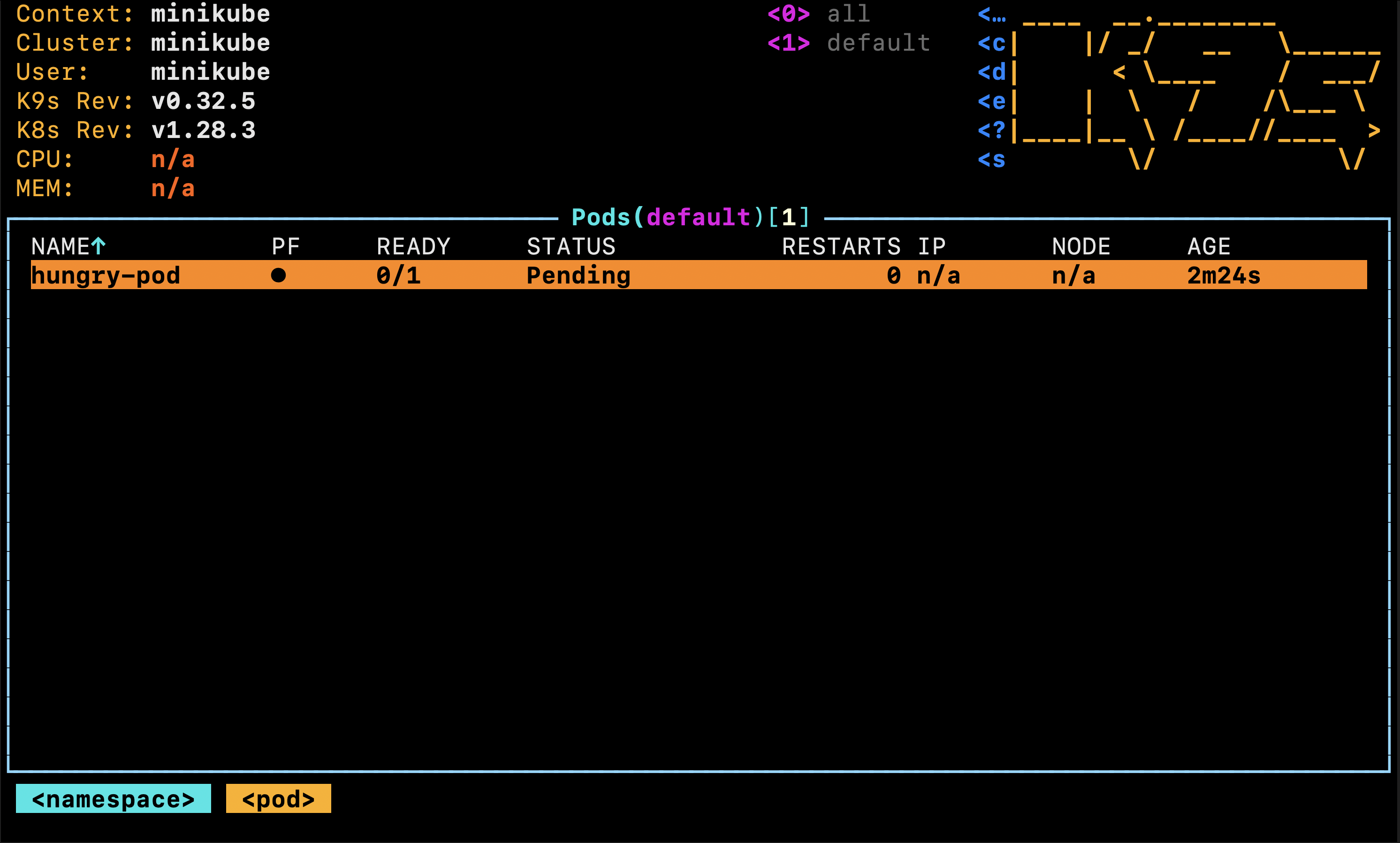
Task: Click the 0/1 ready value
Action: point(398,276)
